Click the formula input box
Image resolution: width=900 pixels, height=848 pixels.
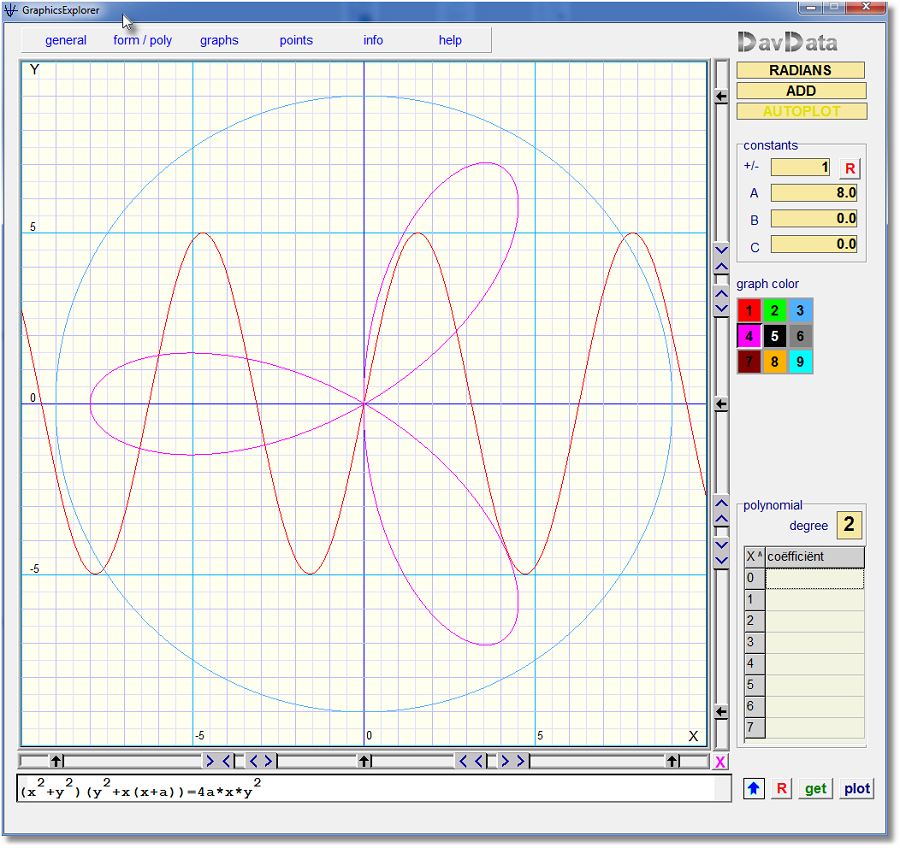pos(374,788)
